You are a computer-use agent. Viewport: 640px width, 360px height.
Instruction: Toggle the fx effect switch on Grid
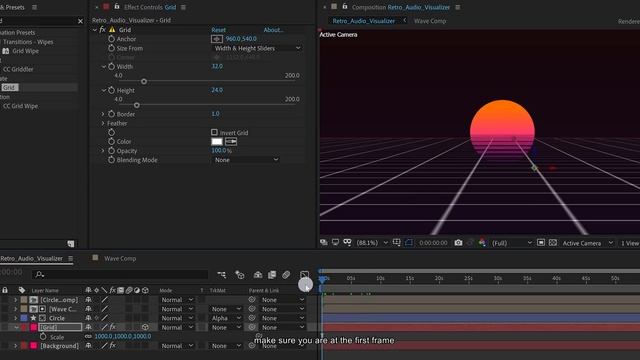[102, 30]
